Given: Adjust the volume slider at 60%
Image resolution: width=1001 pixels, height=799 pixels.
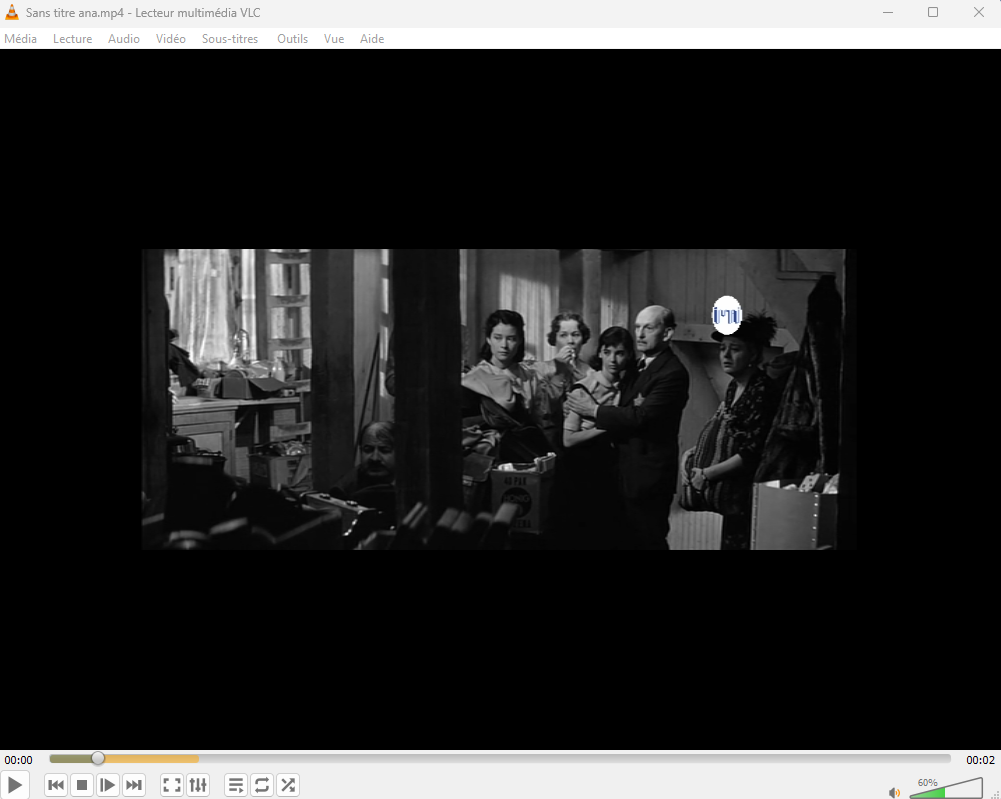Looking at the screenshot, I should point(946,788).
